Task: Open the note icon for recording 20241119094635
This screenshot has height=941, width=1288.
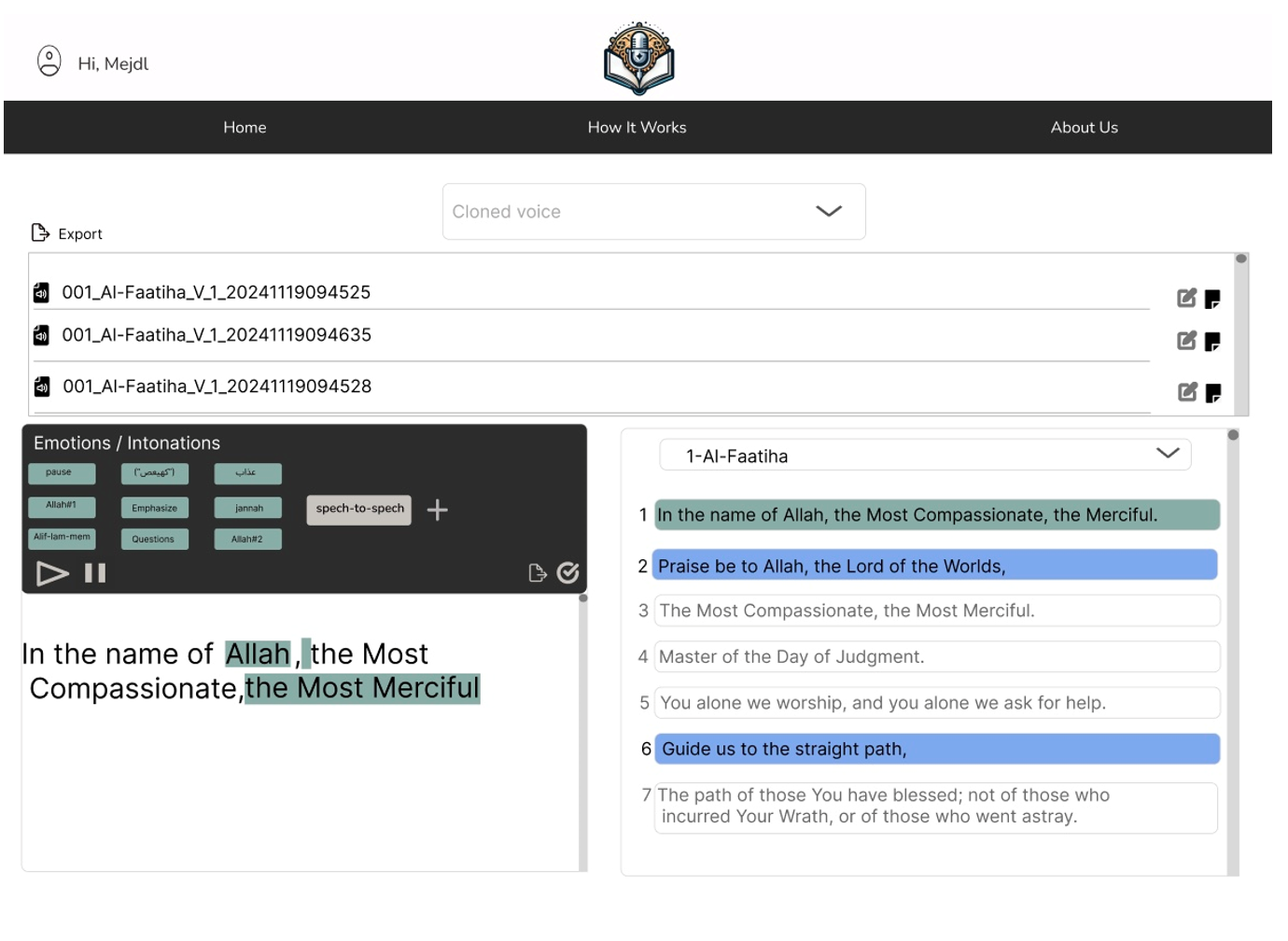Action: [1212, 342]
